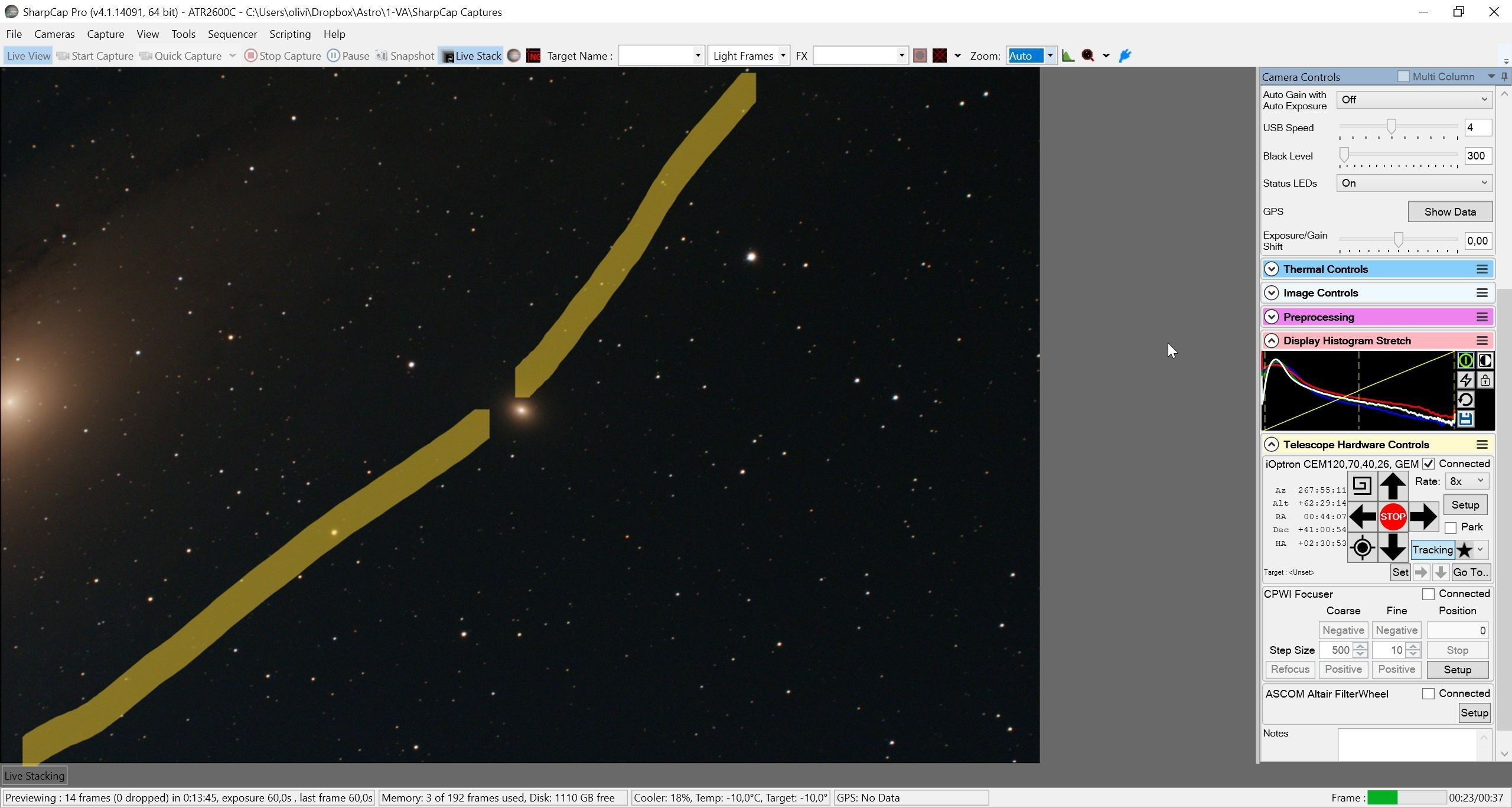Click the USB Speed slider handle
The height and width of the screenshot is (808, 1512).
pos(1392,126)
